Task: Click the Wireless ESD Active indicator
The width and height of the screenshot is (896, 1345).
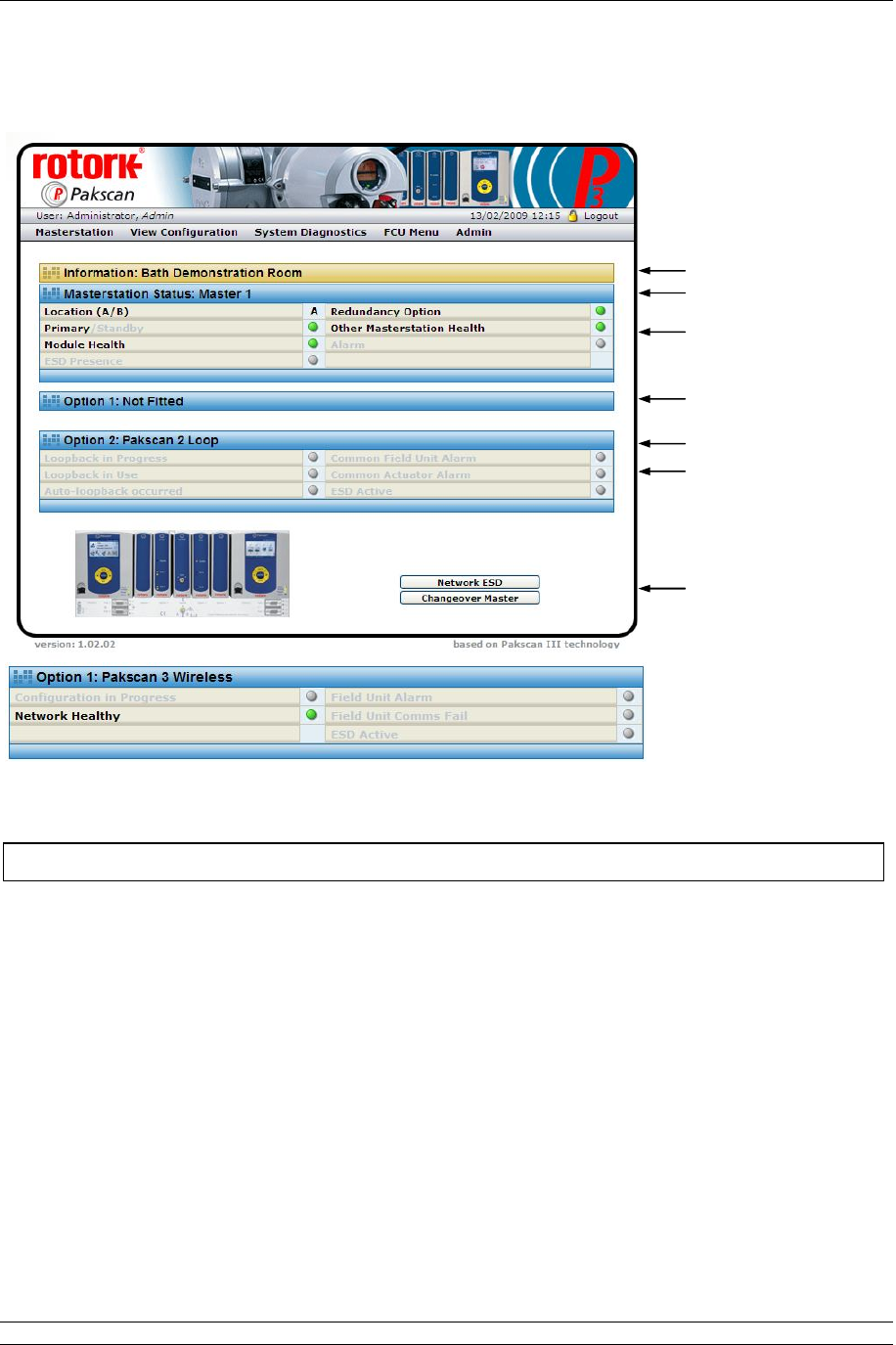Action: pos(628,734)
